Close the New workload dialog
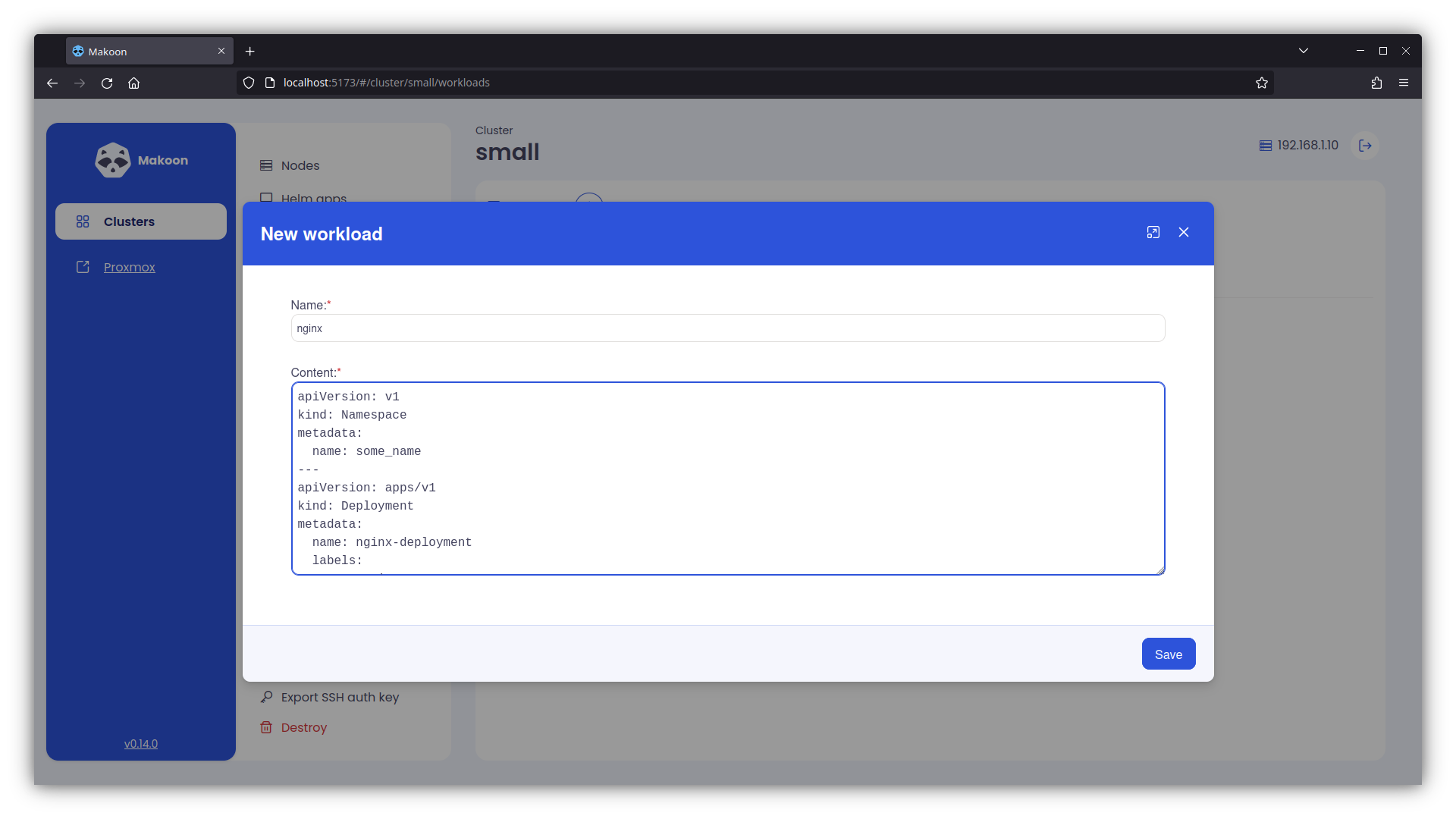The image size is (1456, 819). coord(1184,233)
